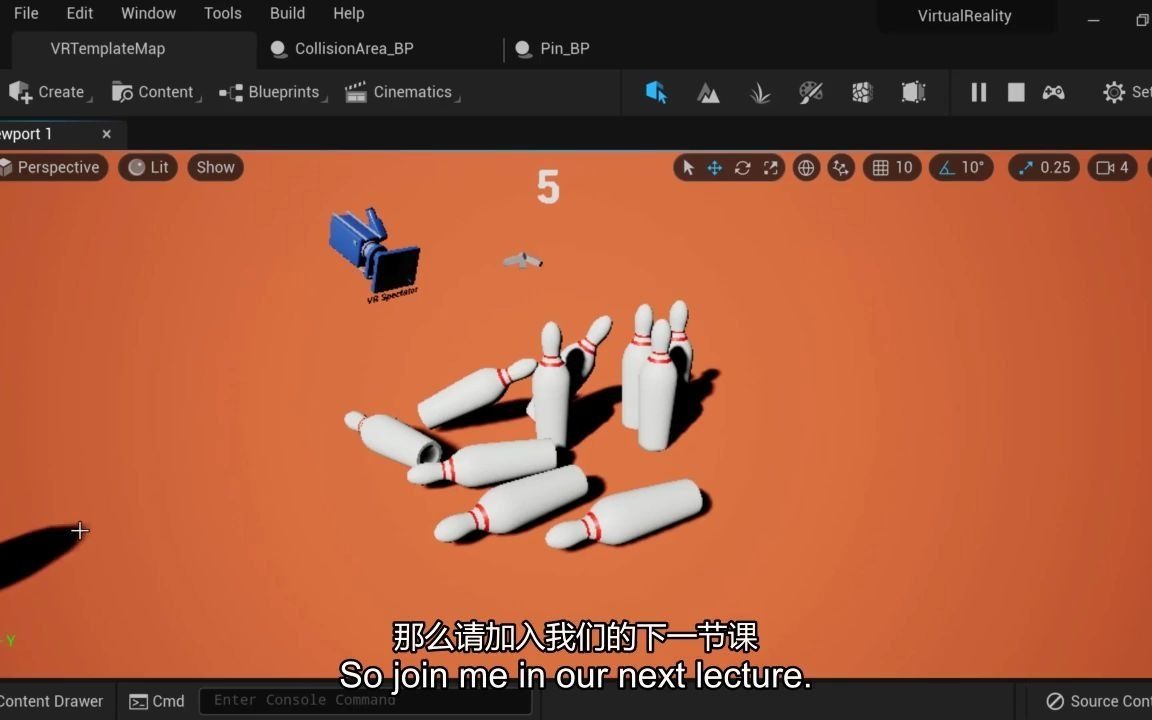The image size is (1152, 720).
Task: Open Foliage editing mode icon
Action: click(x=759, y=92)
